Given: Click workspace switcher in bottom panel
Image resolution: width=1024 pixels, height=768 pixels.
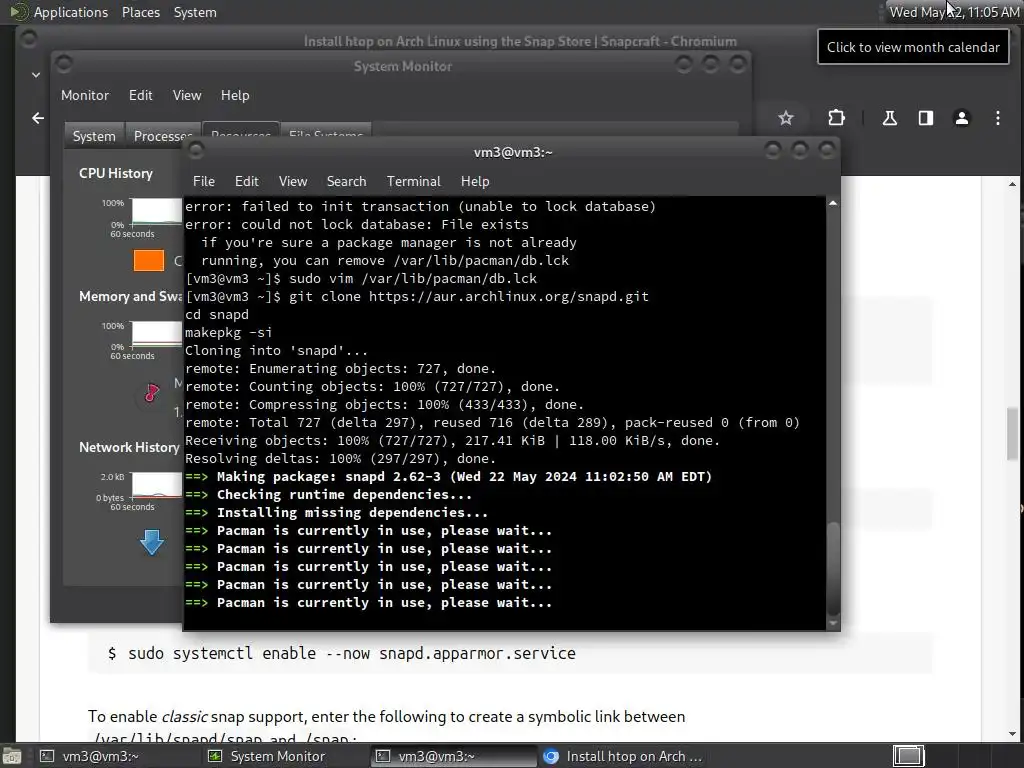Looking at the screenshot, I should pyautogui.click(x=908, y=756).
